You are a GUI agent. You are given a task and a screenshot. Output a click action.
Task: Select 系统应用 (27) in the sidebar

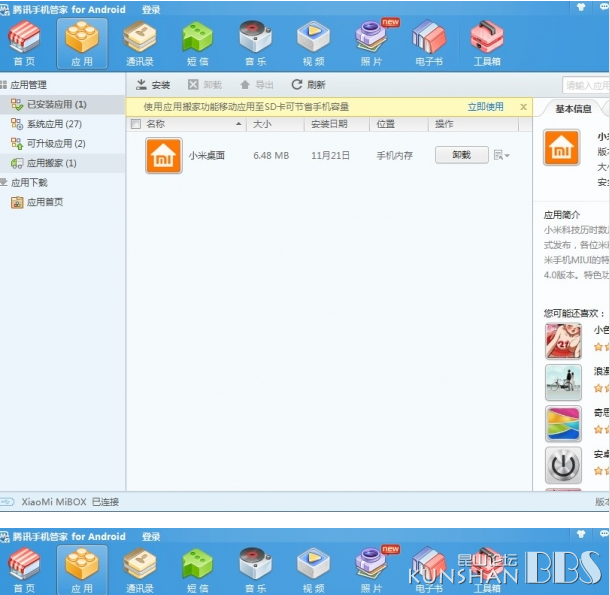pyautogui.click(x=53, y=124)
